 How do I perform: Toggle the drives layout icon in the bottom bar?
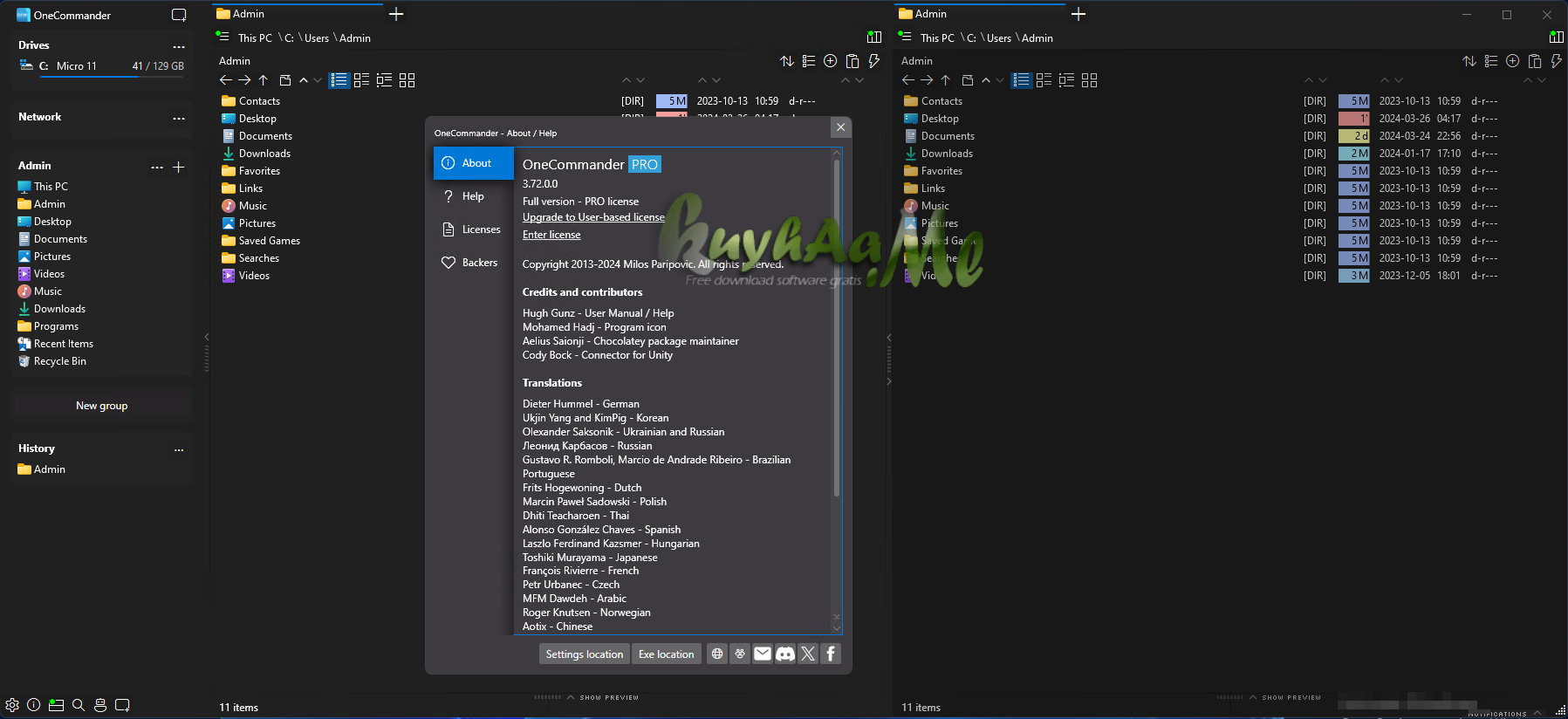pyautogui.click(x=56, y=705)
